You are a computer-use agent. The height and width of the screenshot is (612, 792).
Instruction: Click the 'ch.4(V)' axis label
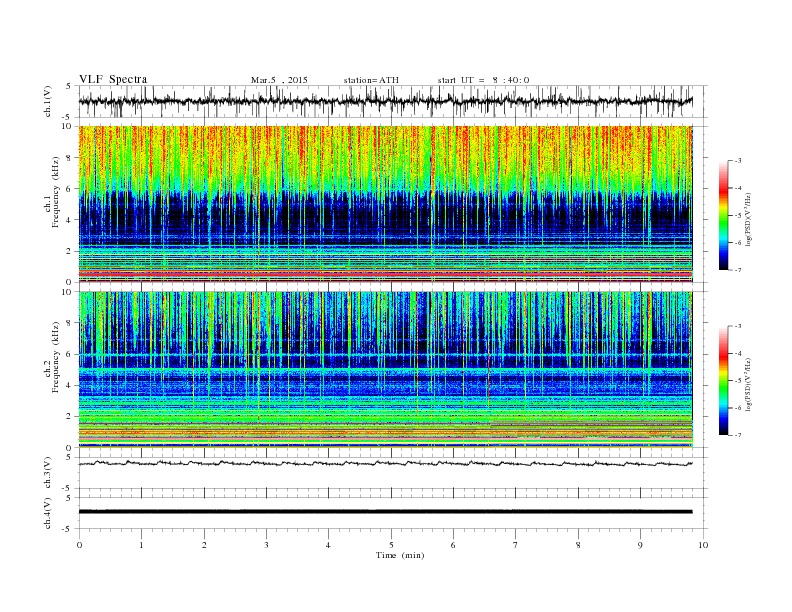(x=48, y=513)
